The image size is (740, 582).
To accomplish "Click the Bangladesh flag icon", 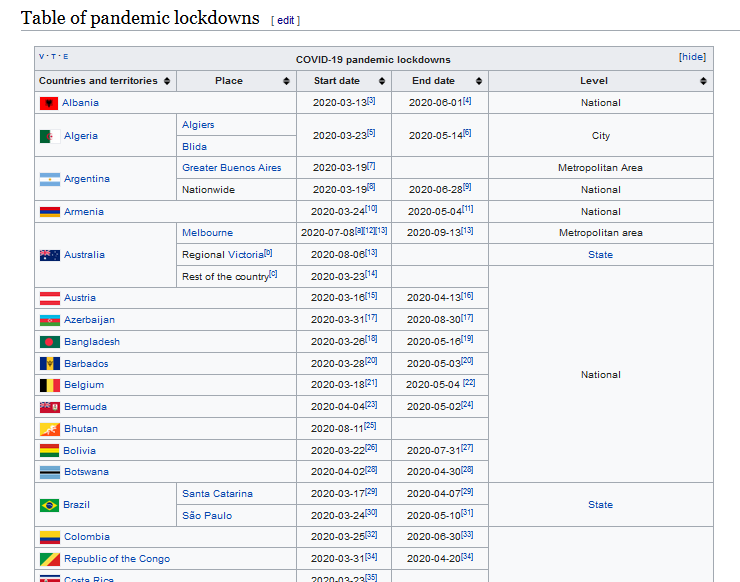I will click(50, 342).
